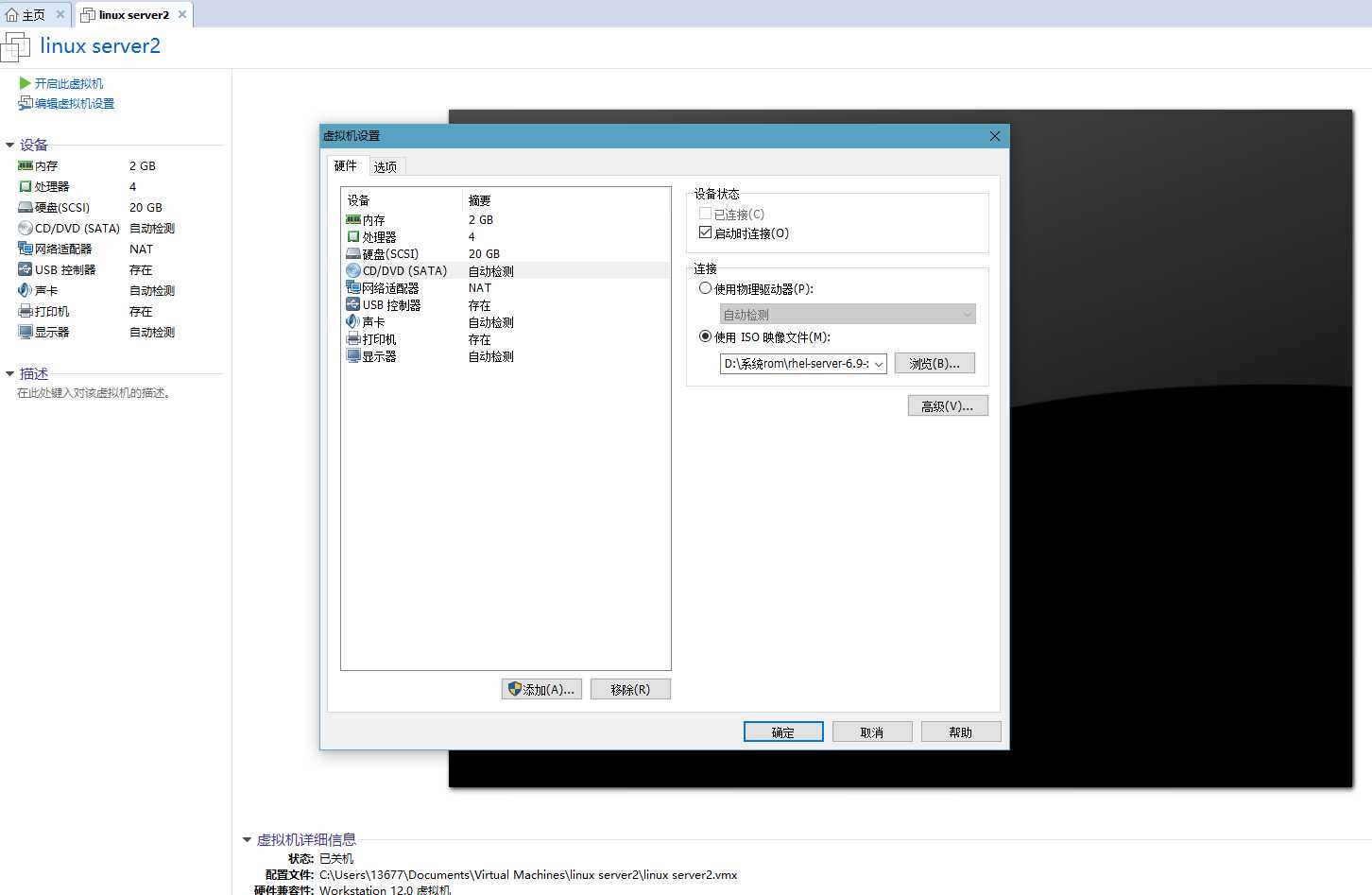Click the 显示器 icon in the sidebar
The height and width of the screenshot is (895, 1372).
click(26, 332)
